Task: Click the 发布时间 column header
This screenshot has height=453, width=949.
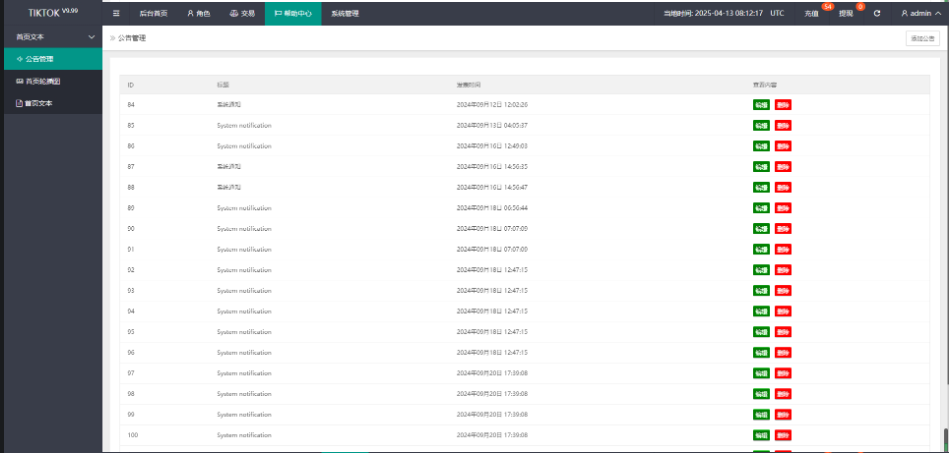Action: (x=468, y=85)
